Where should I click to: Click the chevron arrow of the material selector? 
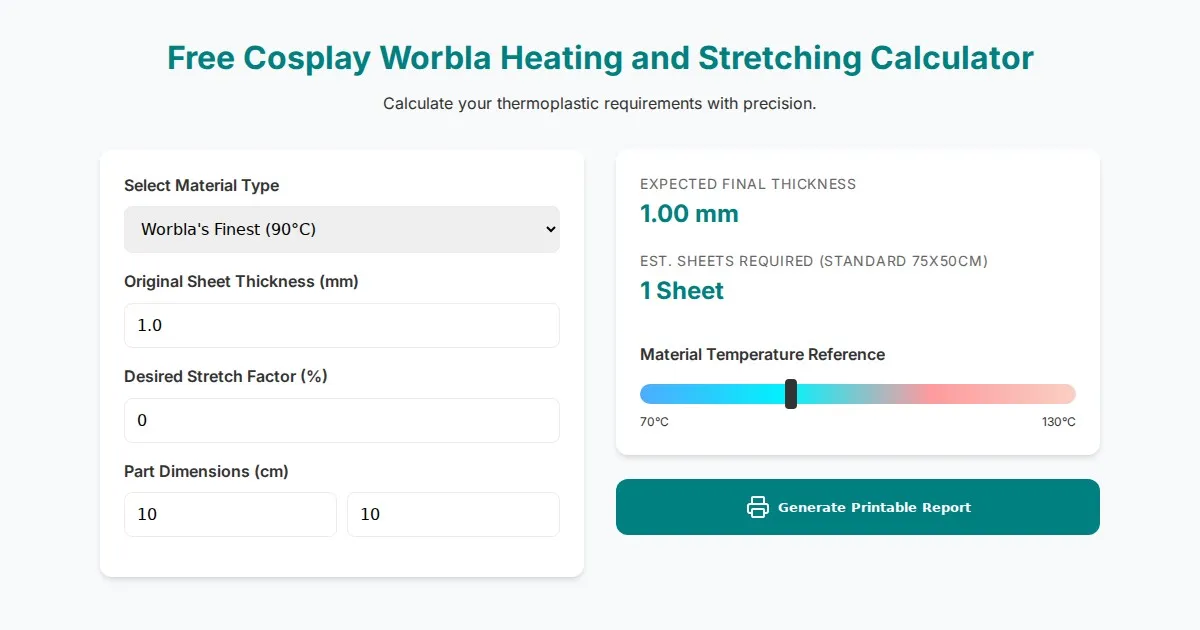point(549,229)
